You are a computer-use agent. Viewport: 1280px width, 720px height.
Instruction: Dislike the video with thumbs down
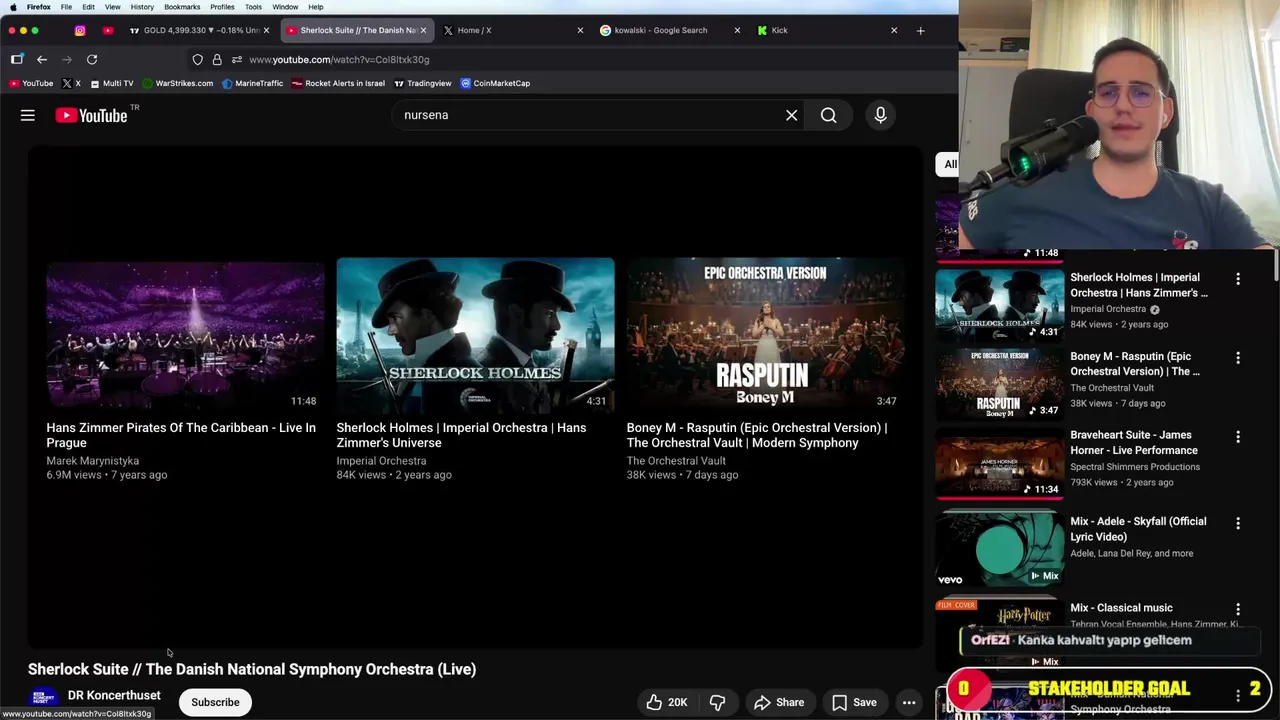(x=718, y=702)
